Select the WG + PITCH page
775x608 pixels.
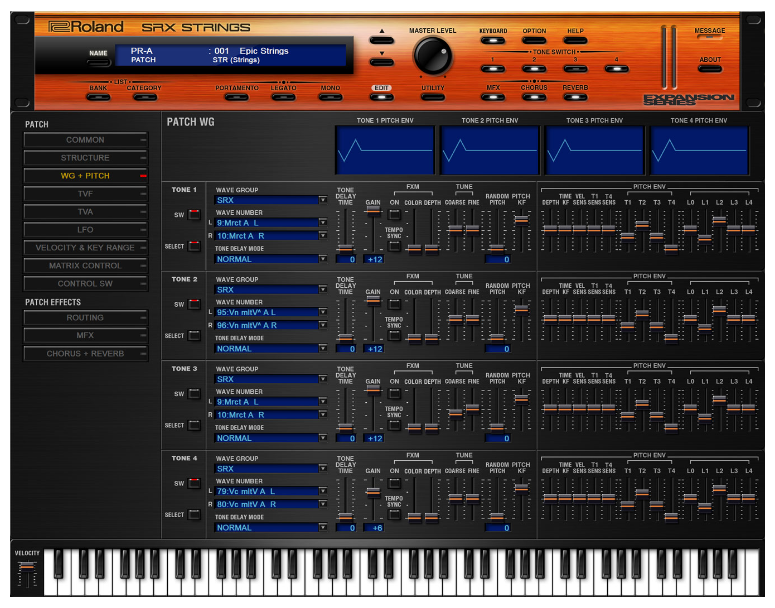coord(86,176)
